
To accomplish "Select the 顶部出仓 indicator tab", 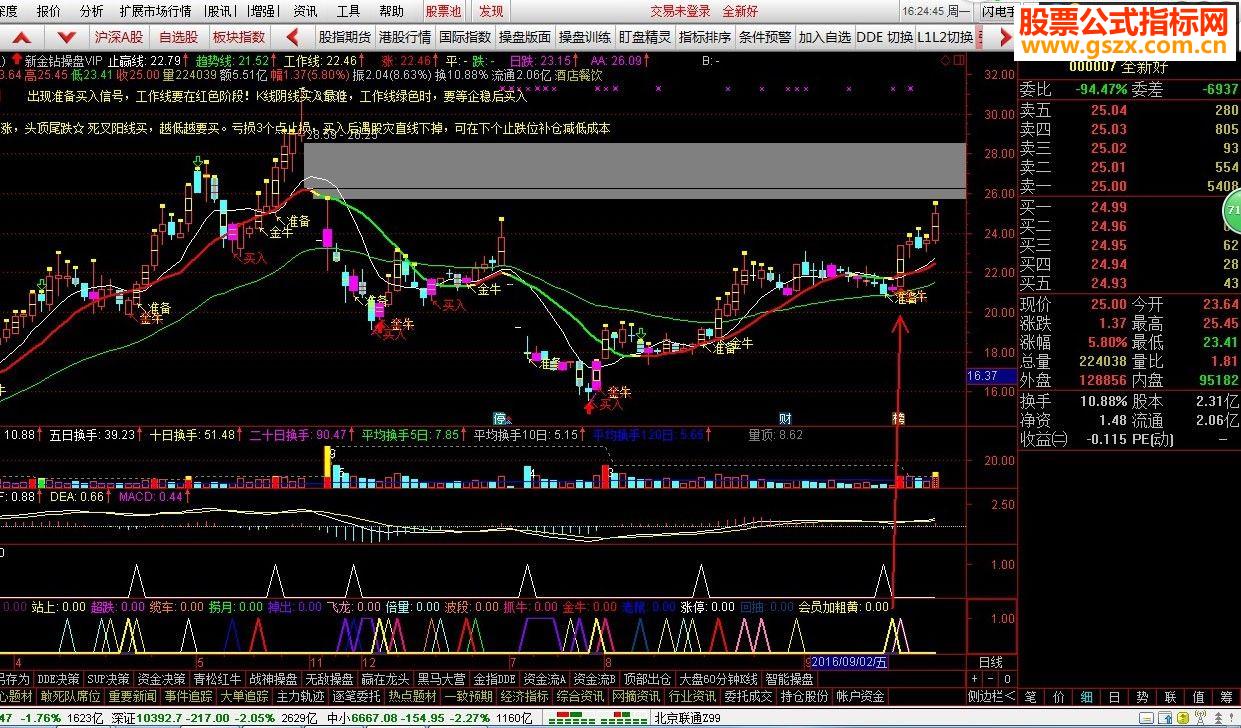I will [649, 679].
